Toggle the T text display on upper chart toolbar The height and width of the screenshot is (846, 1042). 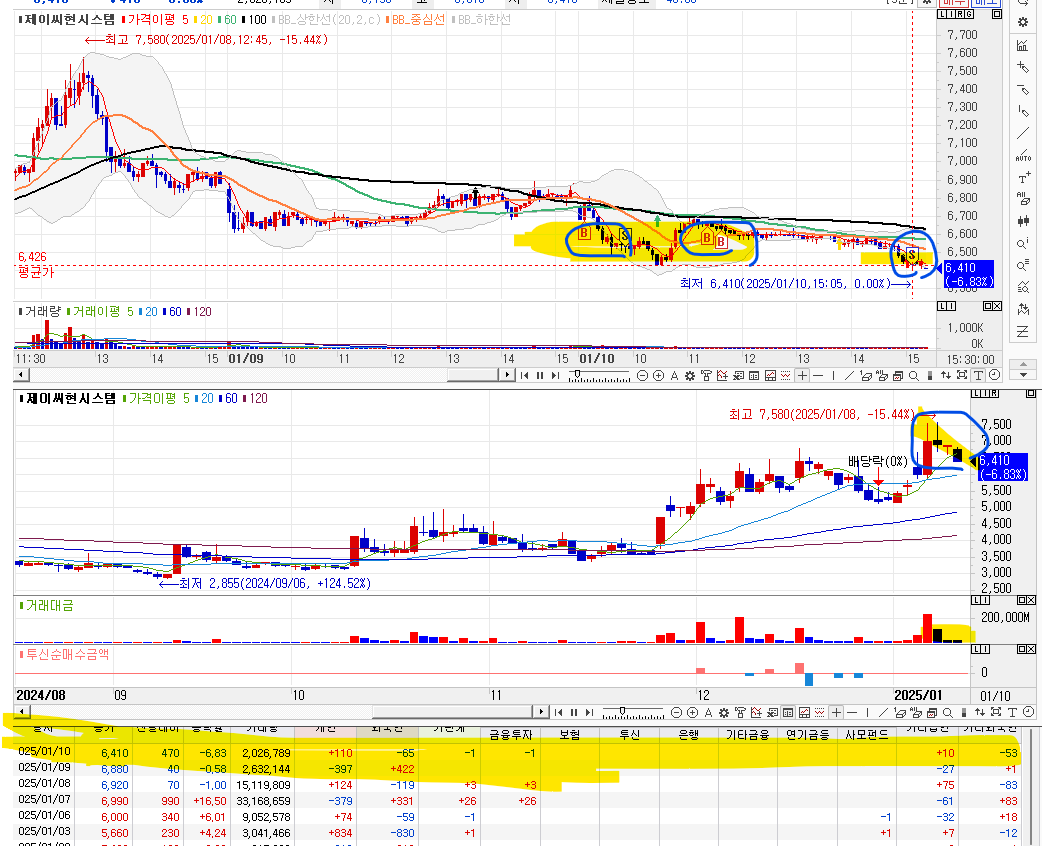(x=978, y=375)
